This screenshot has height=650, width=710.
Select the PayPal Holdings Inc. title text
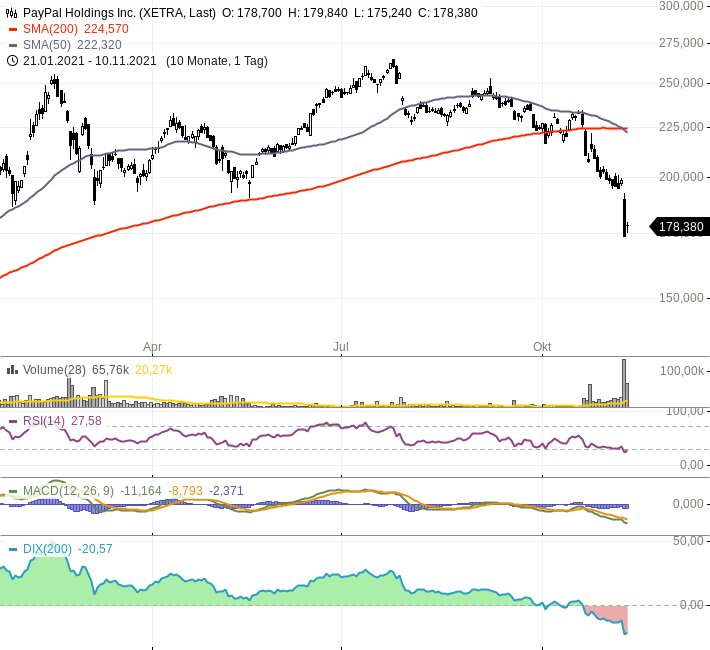80,13
